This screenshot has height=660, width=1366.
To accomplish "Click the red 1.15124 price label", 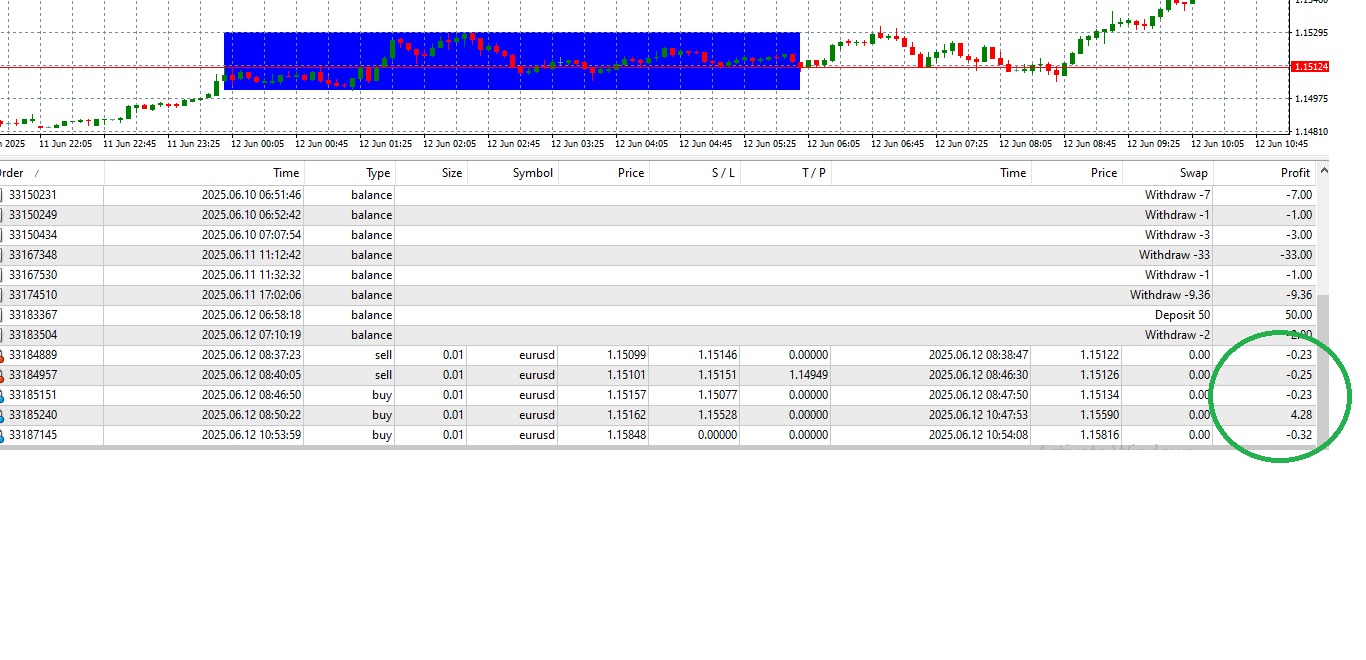I will point(1310,67).
